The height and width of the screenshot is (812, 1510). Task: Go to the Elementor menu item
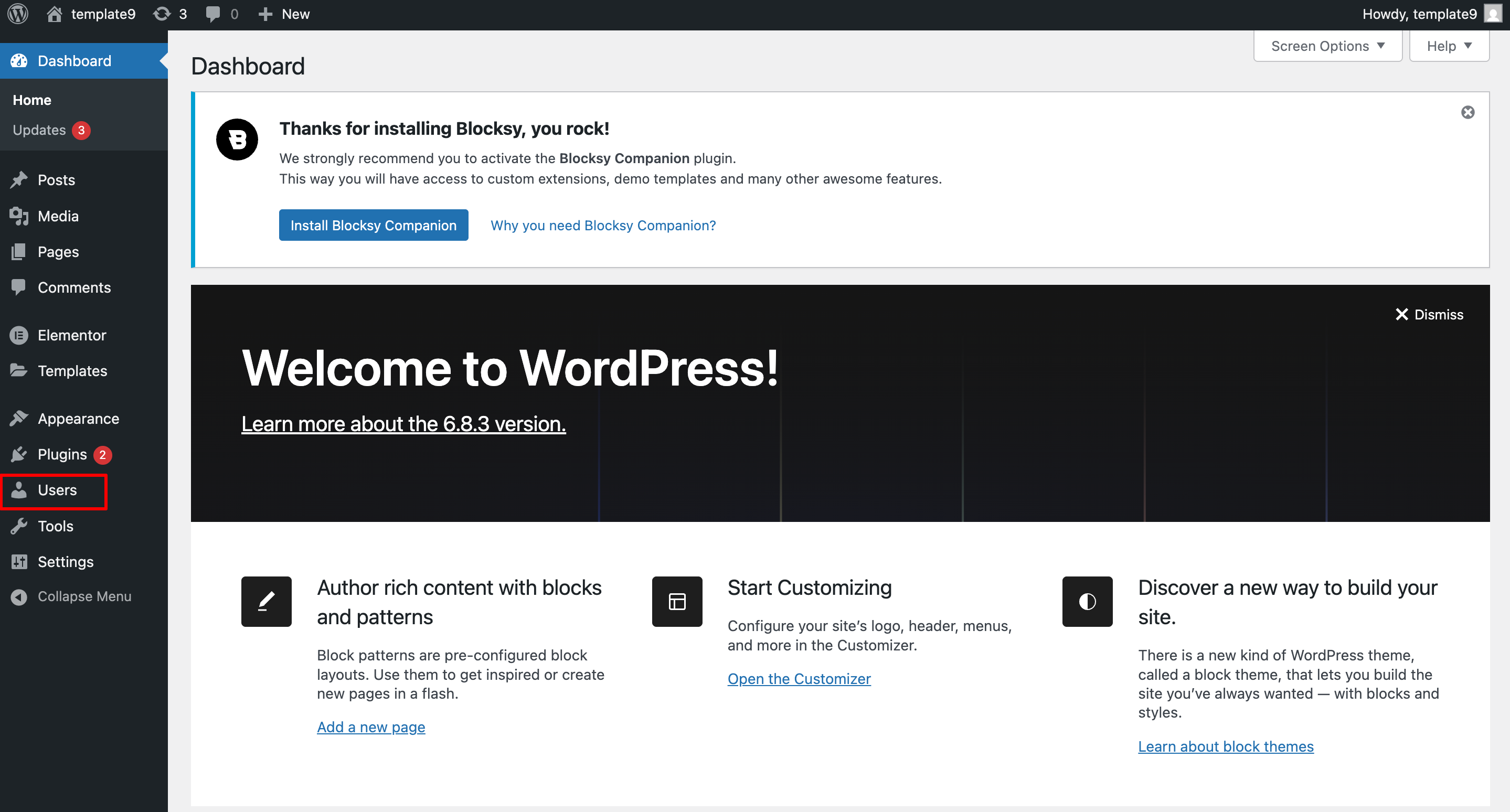coord(71,335)
